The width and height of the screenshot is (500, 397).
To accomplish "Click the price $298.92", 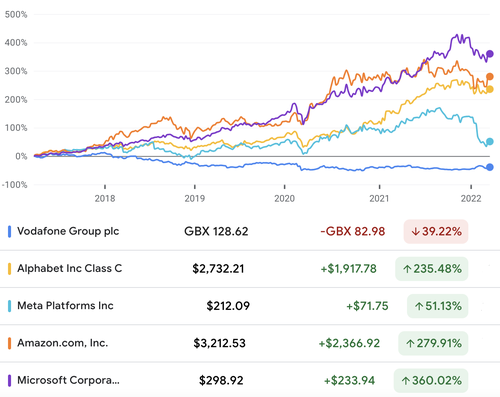I will [x=221, y=380].
